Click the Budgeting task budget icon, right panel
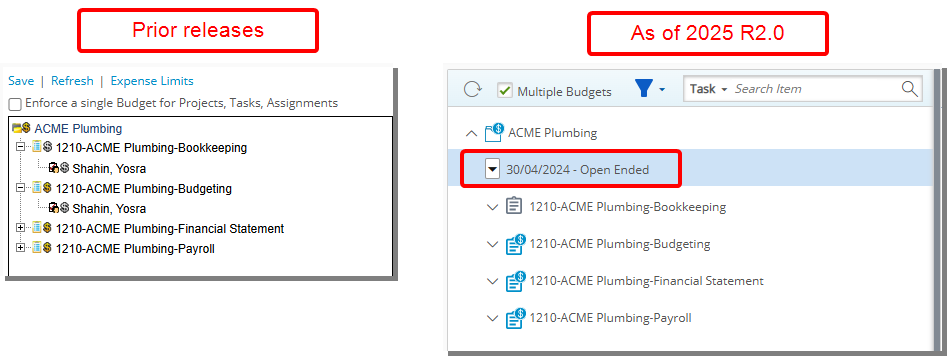Viewport: 952px width, 361px height. [515, 244]
